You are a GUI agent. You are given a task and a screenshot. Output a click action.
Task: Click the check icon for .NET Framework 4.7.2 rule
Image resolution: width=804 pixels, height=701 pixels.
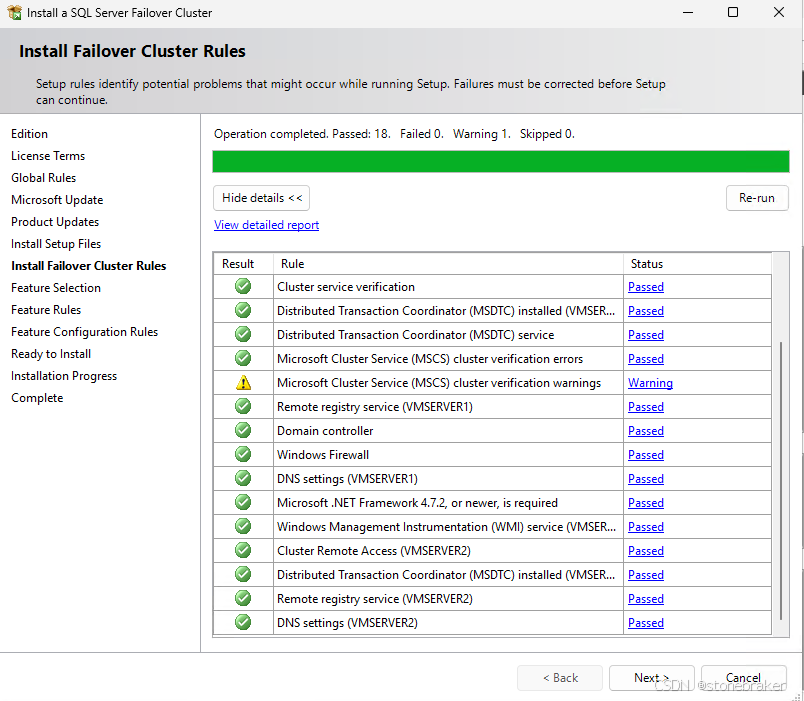243,502
